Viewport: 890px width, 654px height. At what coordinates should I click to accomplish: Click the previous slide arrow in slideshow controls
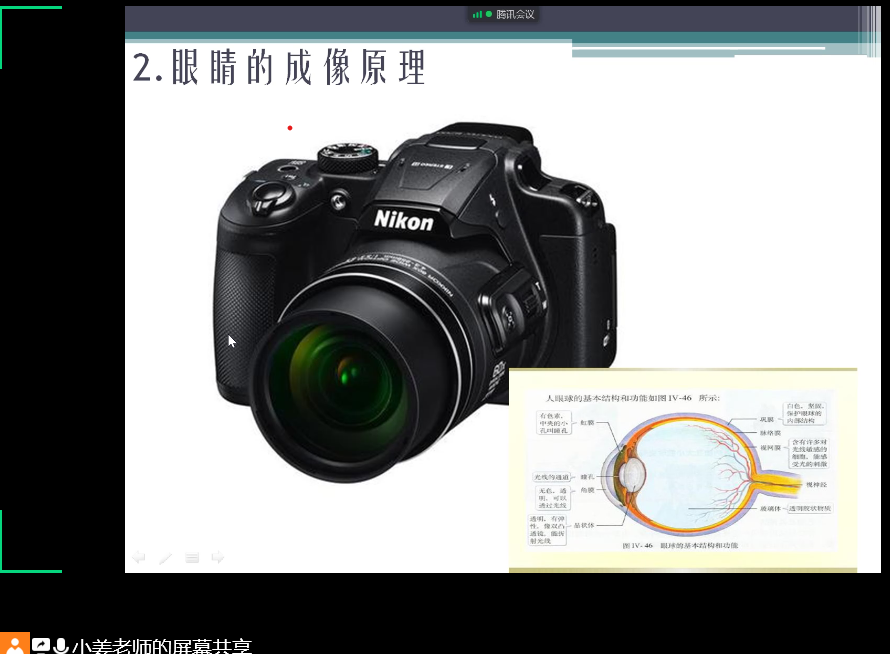pyautogui.click(x=138, y=557)
